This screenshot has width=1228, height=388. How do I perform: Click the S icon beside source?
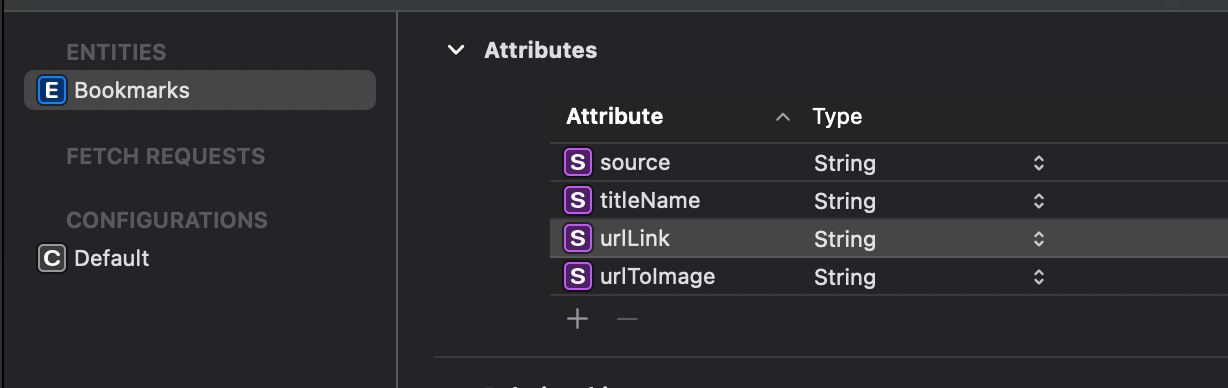[x=578, y=163]
